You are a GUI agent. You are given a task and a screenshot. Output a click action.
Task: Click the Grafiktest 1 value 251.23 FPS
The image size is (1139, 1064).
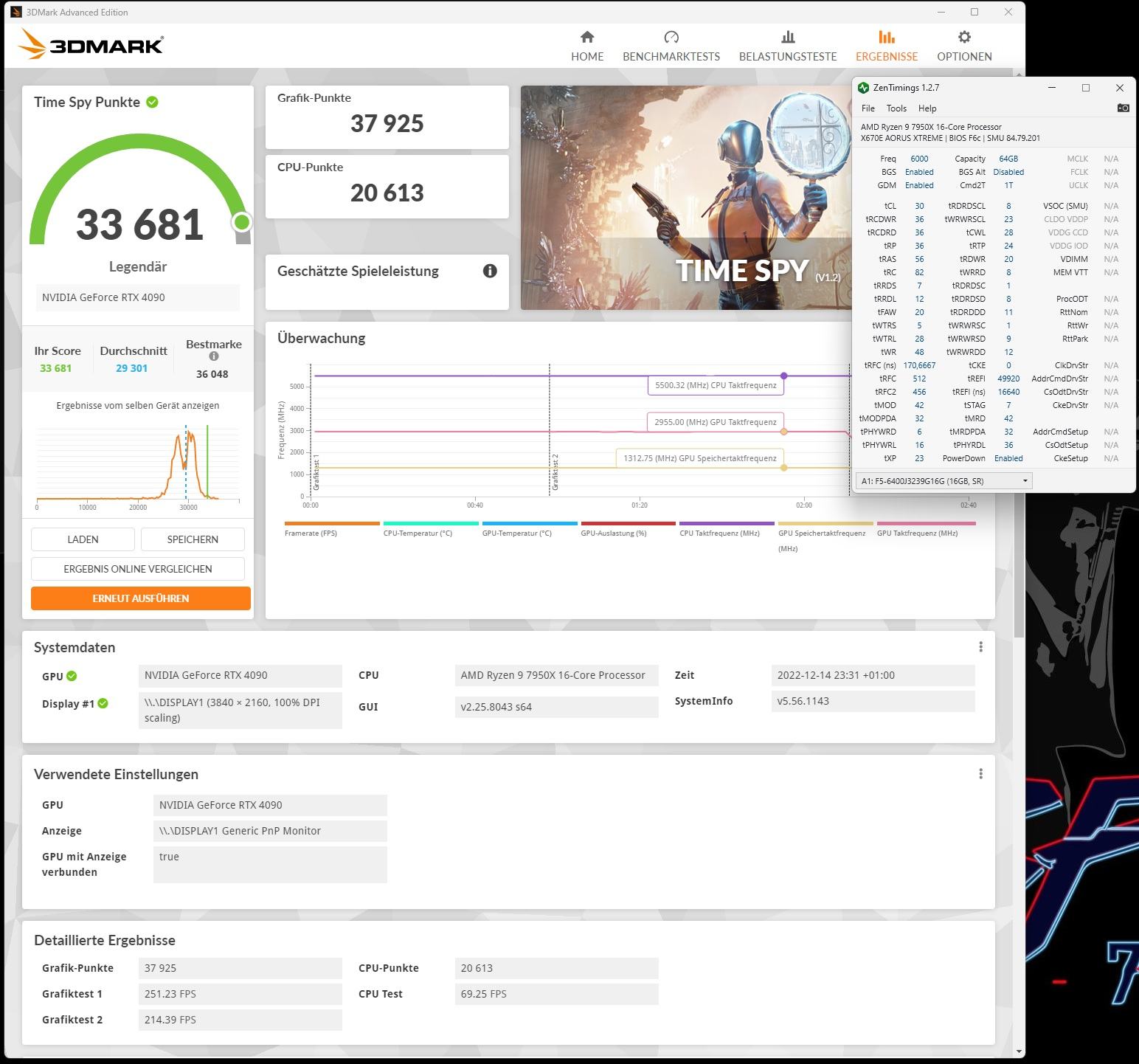(240, 994)
